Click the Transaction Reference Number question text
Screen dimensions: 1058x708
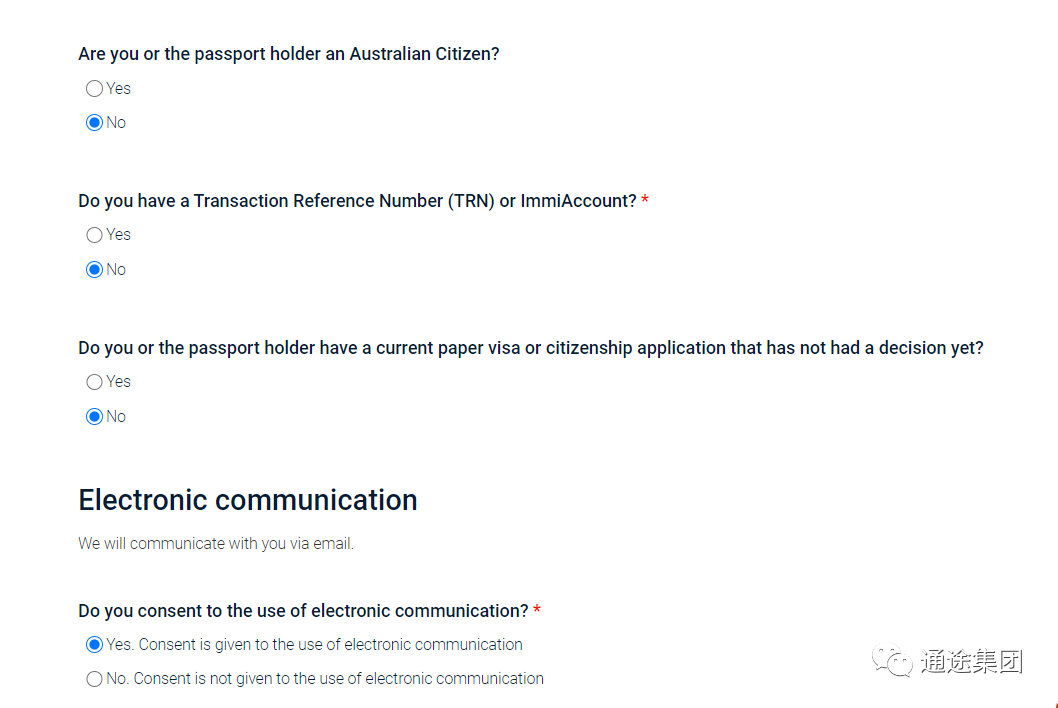click(x=358, y=201)
